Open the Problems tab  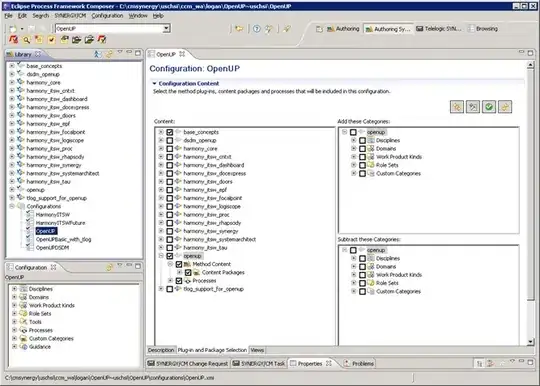coord(359,364)
